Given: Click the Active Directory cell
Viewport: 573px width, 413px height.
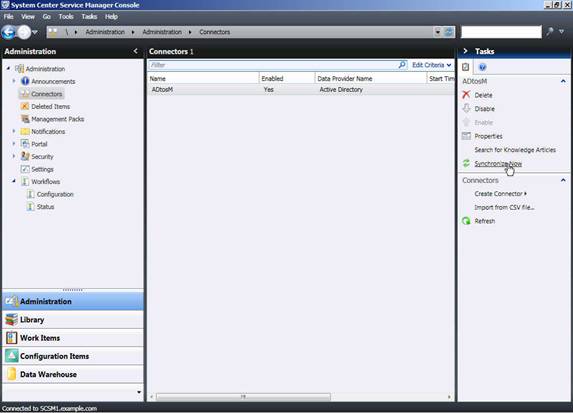Looking at the screenshot, I should 341,90.
